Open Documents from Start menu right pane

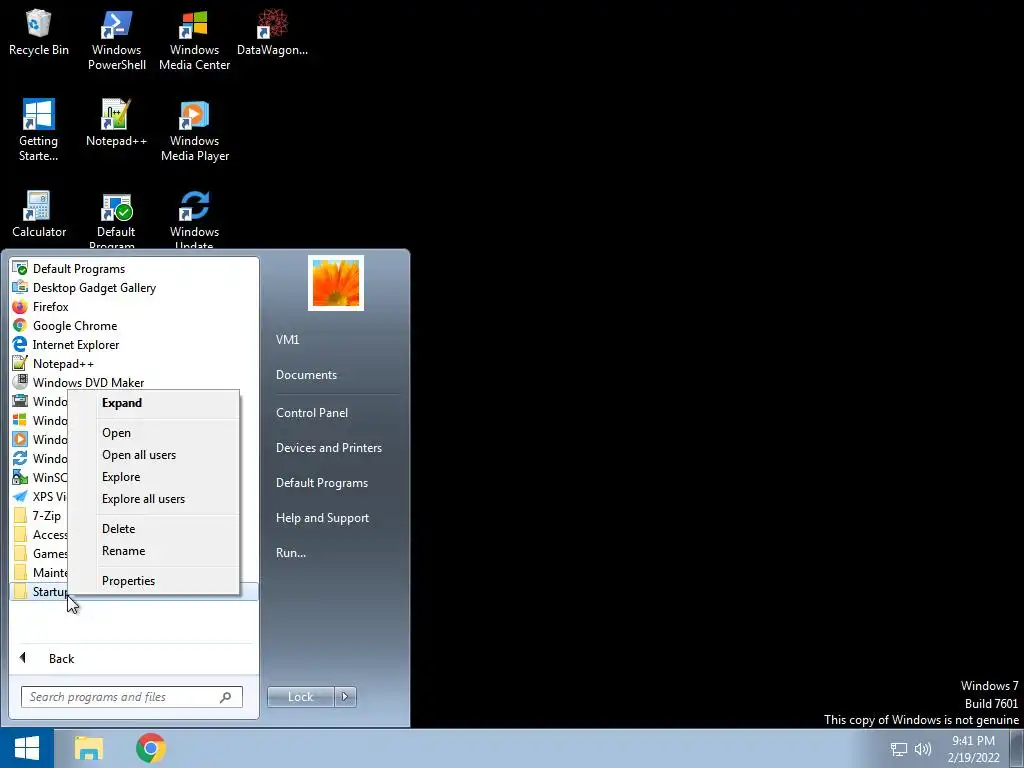pos(306,375)
